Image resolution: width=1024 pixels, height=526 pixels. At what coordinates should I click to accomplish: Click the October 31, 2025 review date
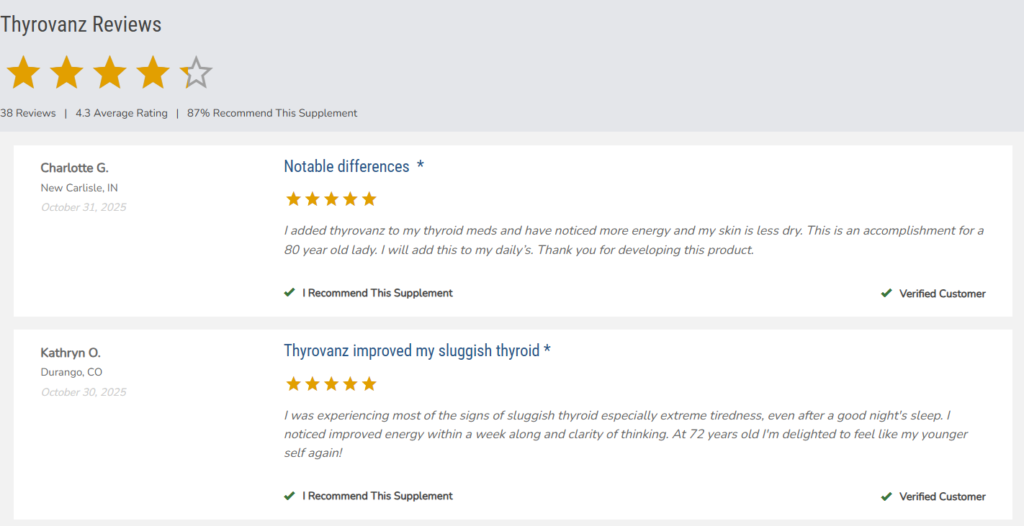coord(84,208)
